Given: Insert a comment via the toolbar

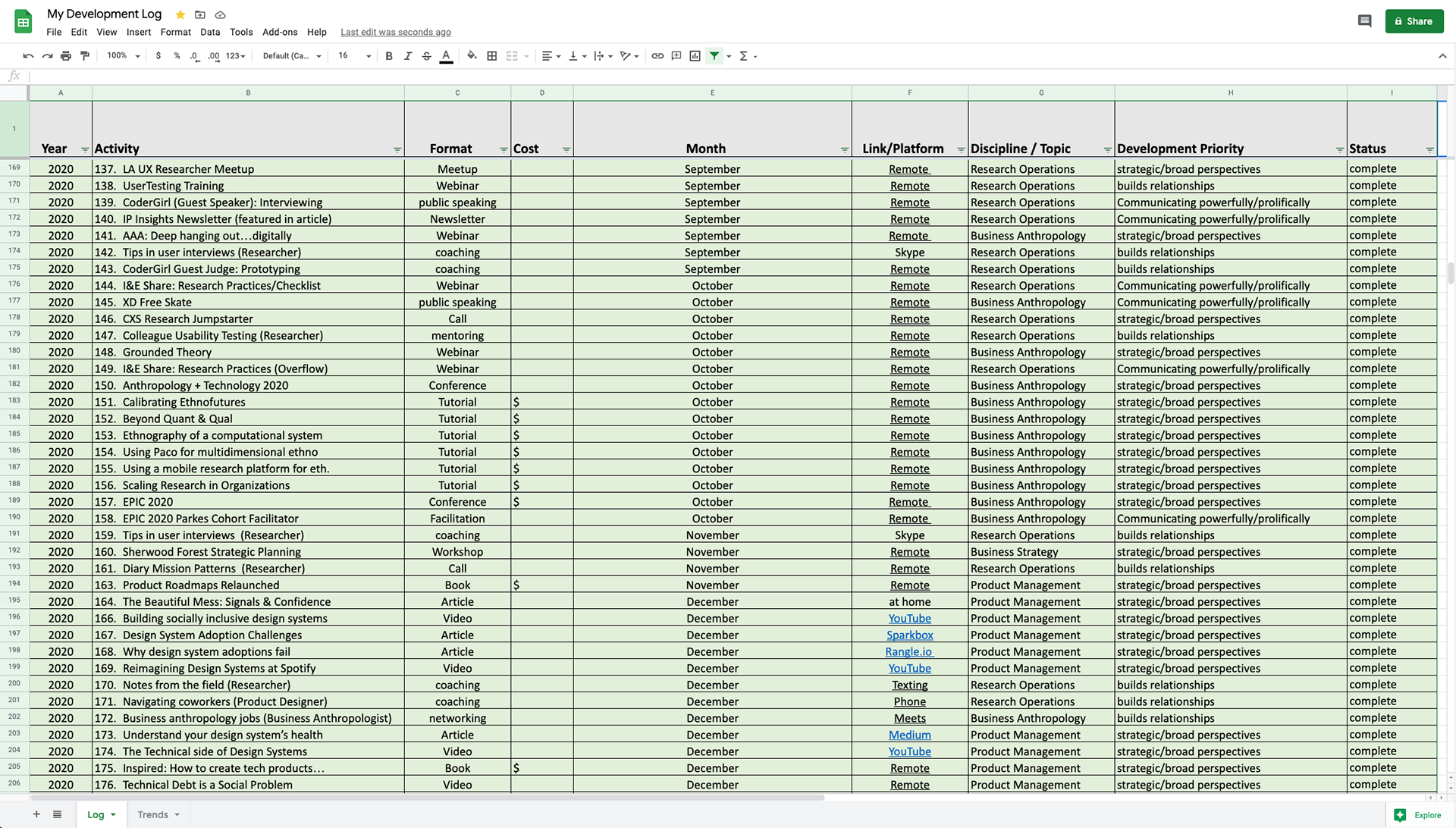Looking at the screenshot, I should pyautogui.click(x=676, y=56).
